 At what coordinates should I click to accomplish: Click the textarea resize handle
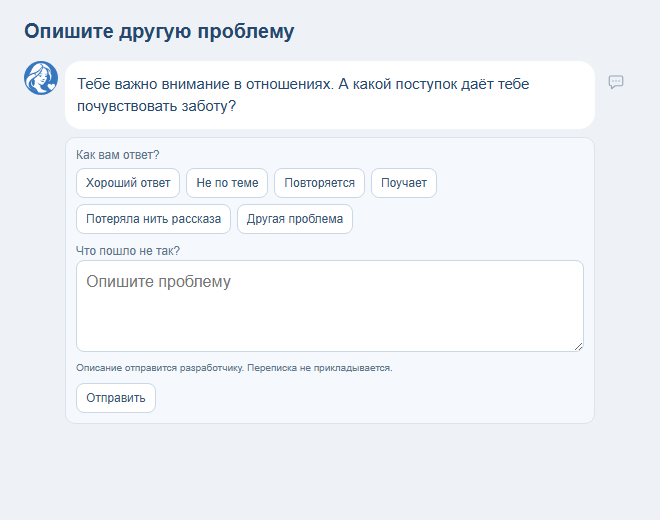point(579,347)
